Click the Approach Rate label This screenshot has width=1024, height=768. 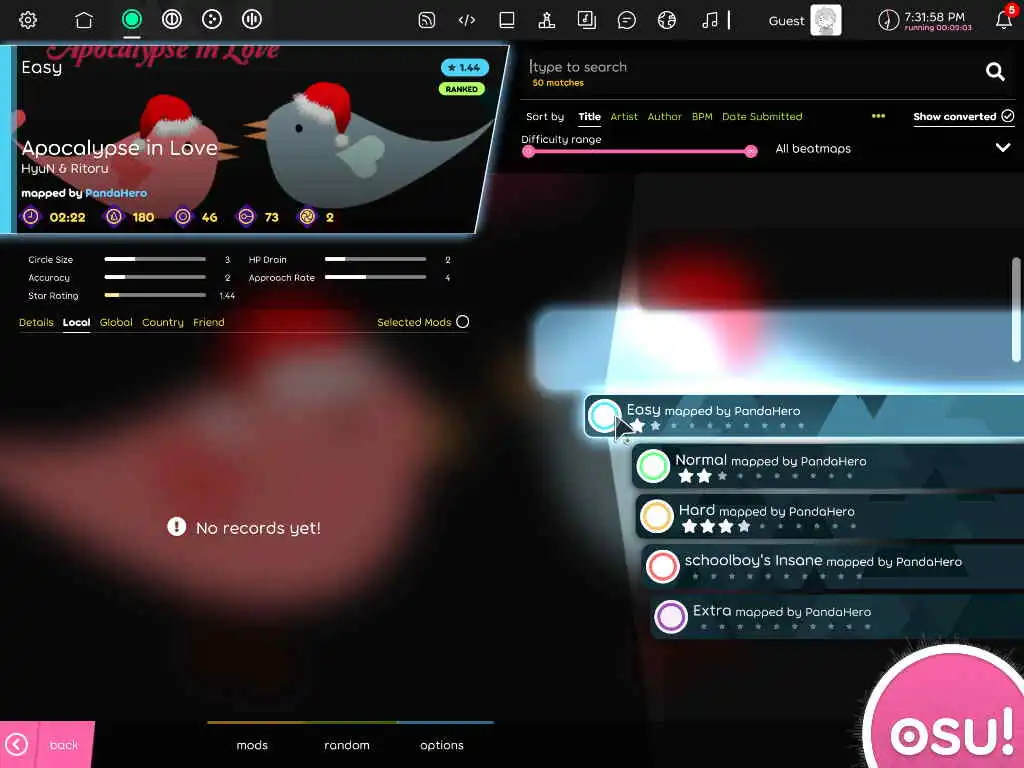(x=281, y=278)
